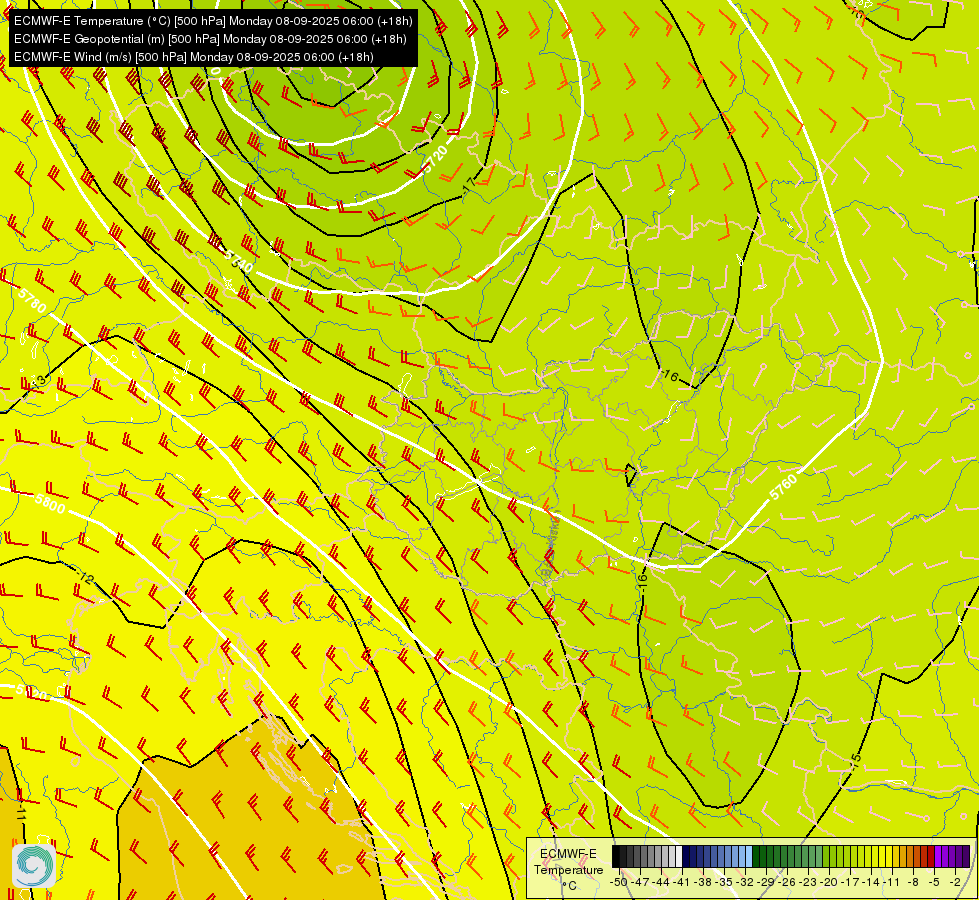The image size is (979, 900).
Task: Click the -47 value on color scale
Action: (x=640, y=882)
